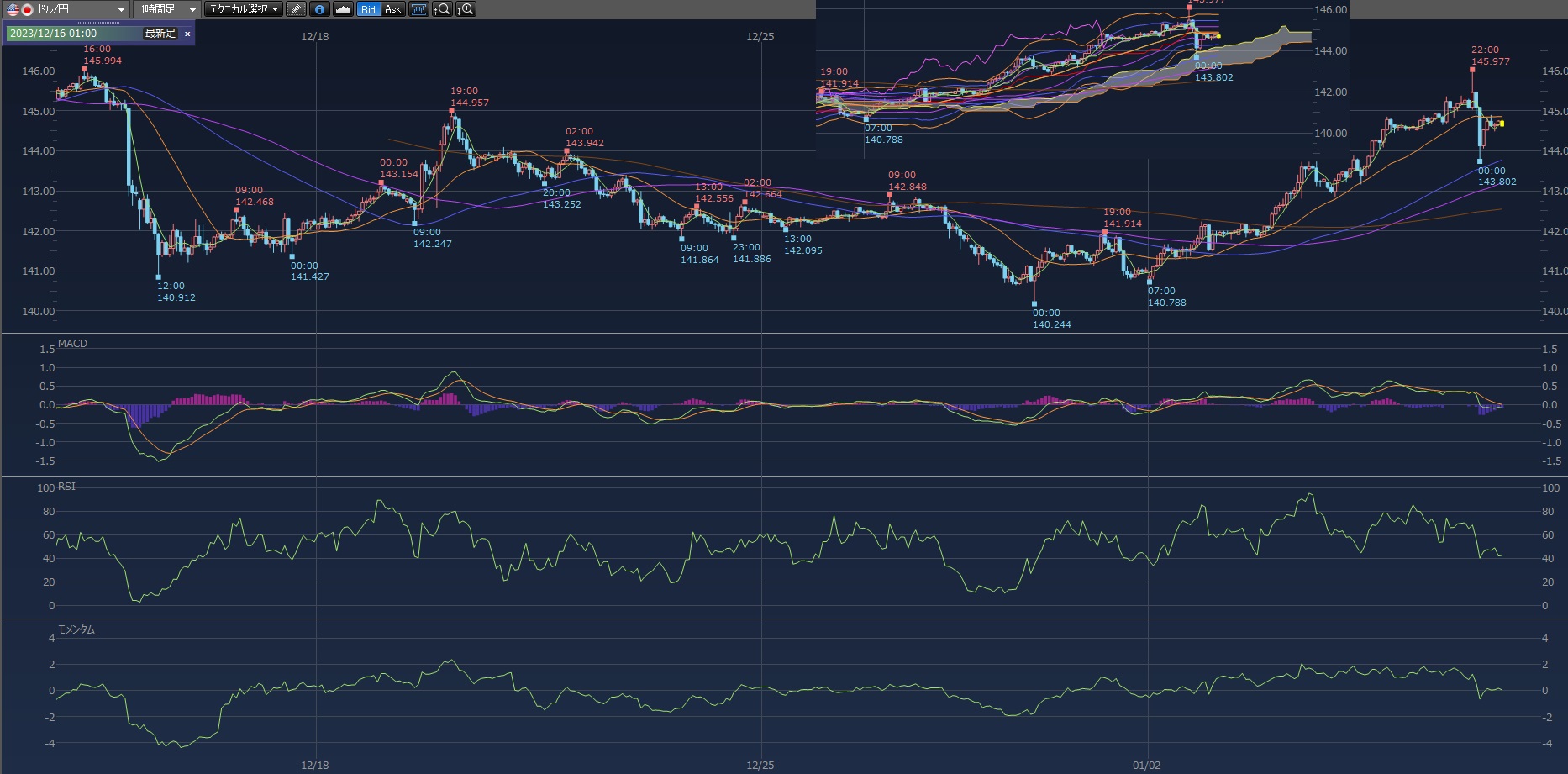This screenshot has width=1568, height=774.
Task: Switch price display to Bid
Action: tap(368, 9)
